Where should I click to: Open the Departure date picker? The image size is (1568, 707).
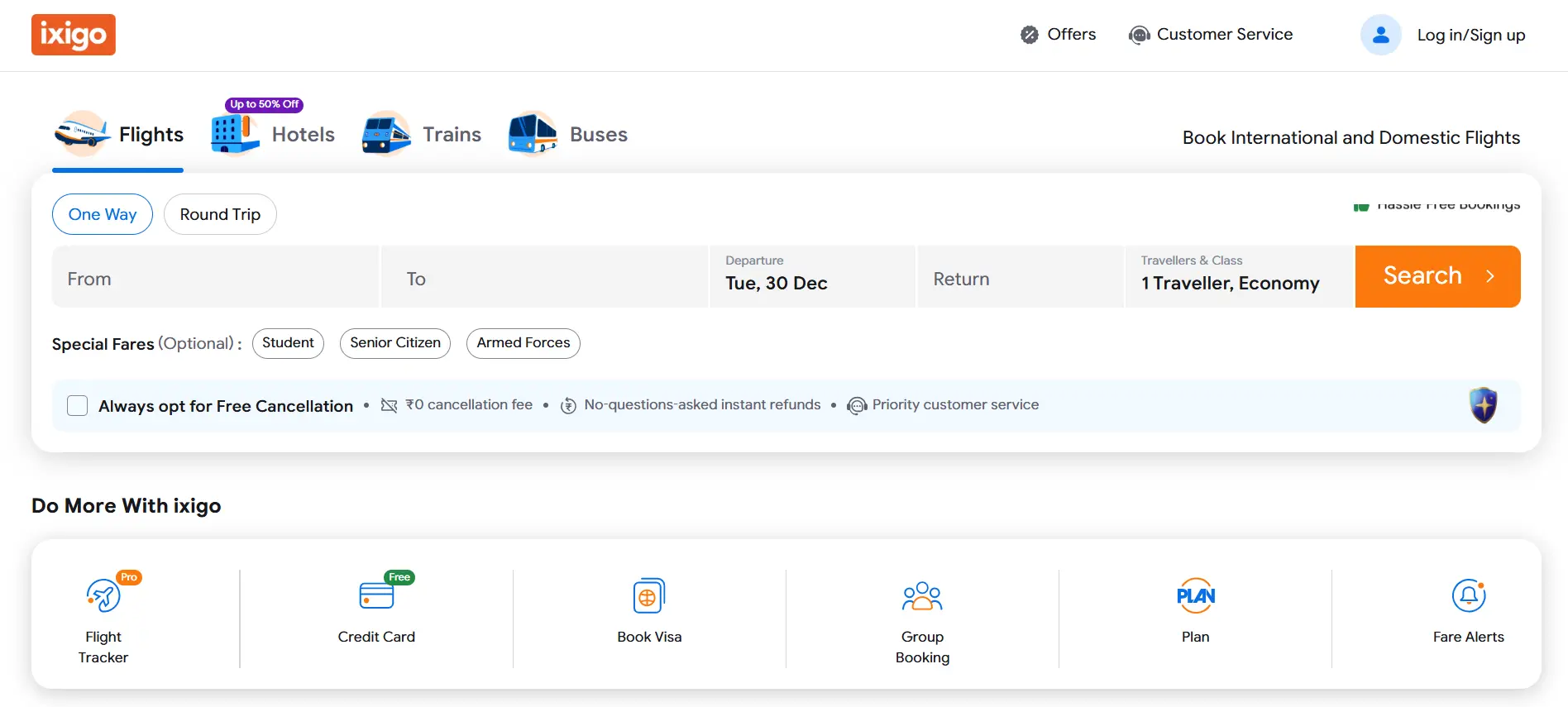click(x=812, y=276)
